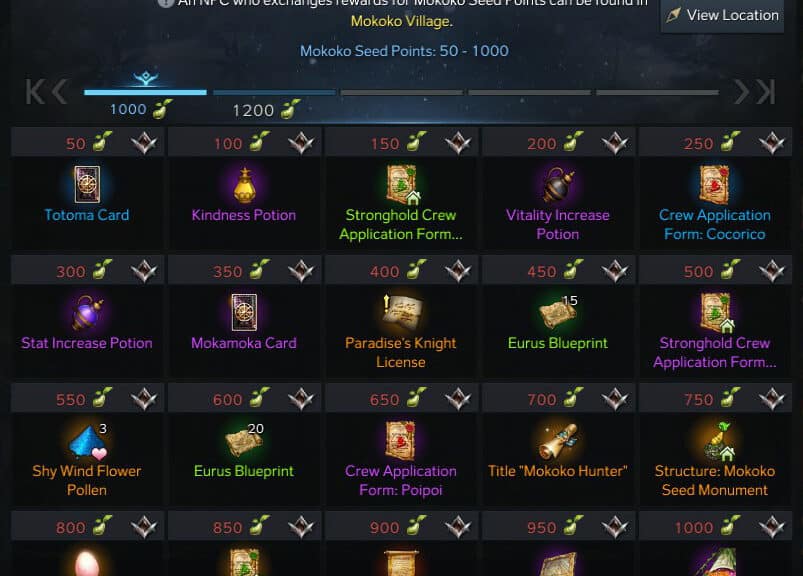The width and height of the screenshot is (803, 576).
Task: Click the third segment of tier progress bar
Action: [402, 93]
